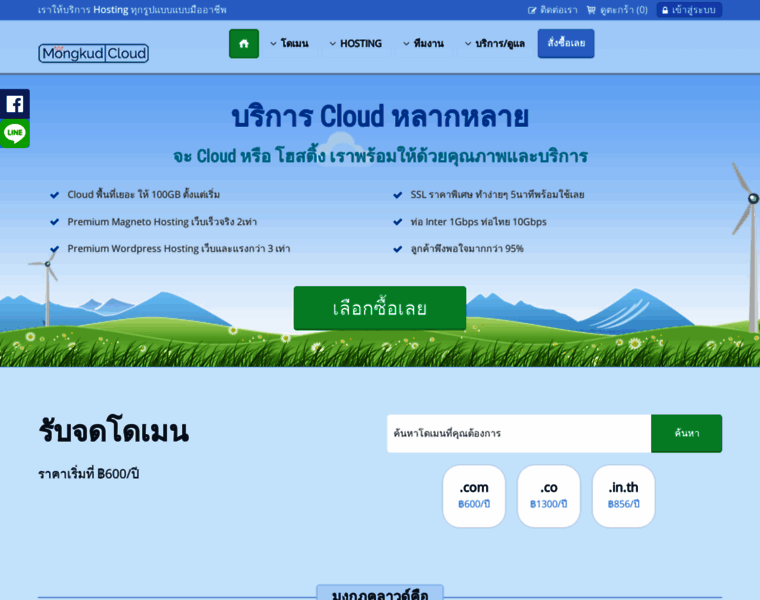
Task: Click the บริการ Cloud หลากหลาย headline
Action: tap(380, 117)
